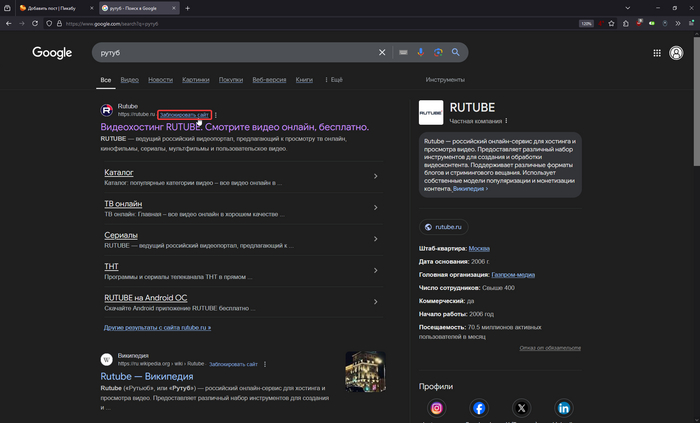Open Rutube X profile
The width and height of the screenshot is (700, 423).
pyautogui.click(x=521, y=408)
